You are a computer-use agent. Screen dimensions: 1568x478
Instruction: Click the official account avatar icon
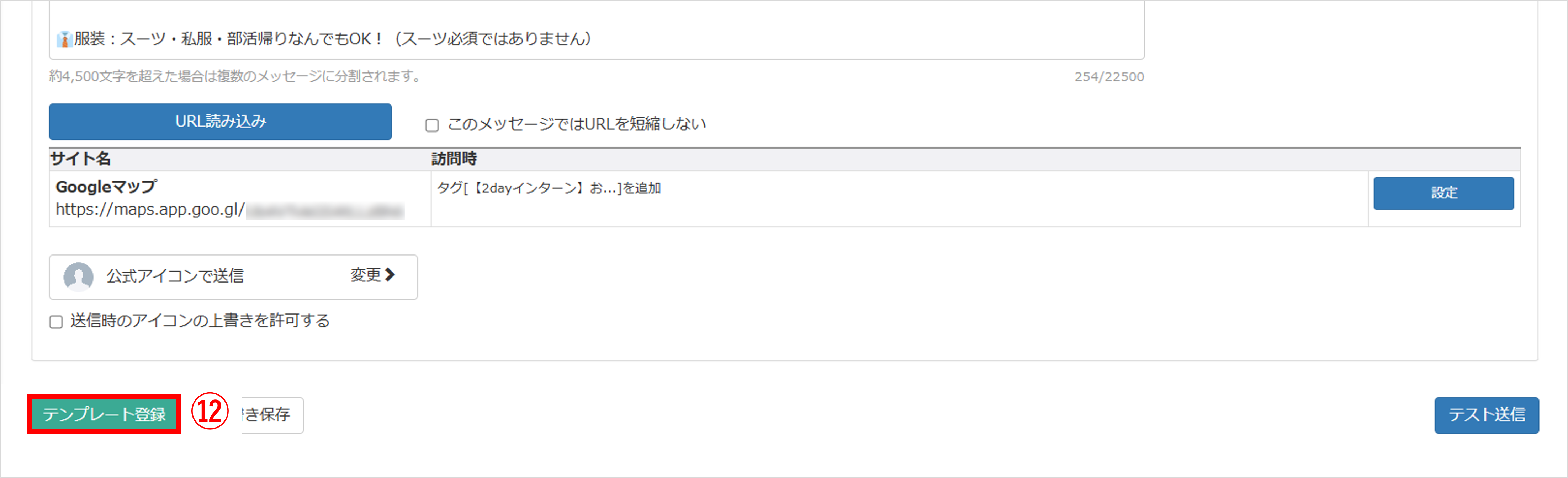pyautogui.click(x=79, y=277)
